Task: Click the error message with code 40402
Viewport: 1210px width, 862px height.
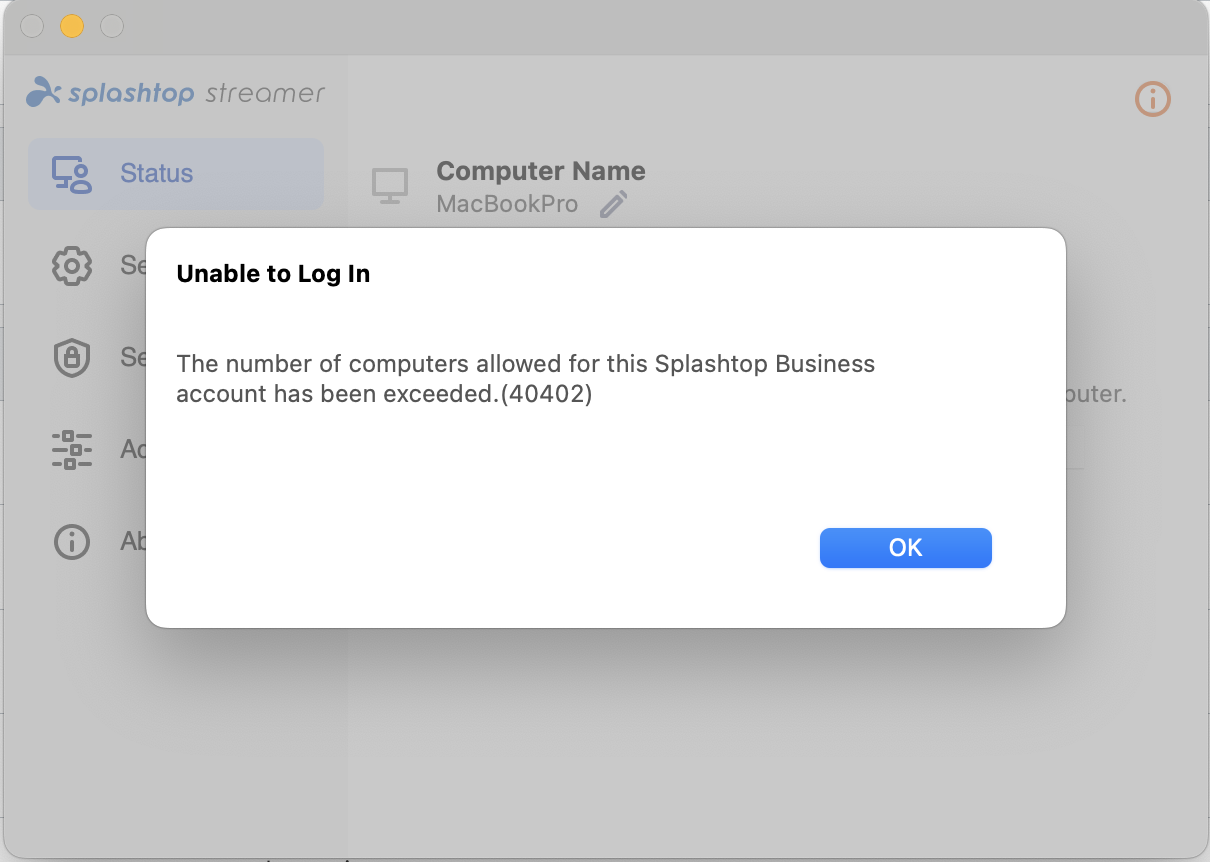Action: (526, 379)
